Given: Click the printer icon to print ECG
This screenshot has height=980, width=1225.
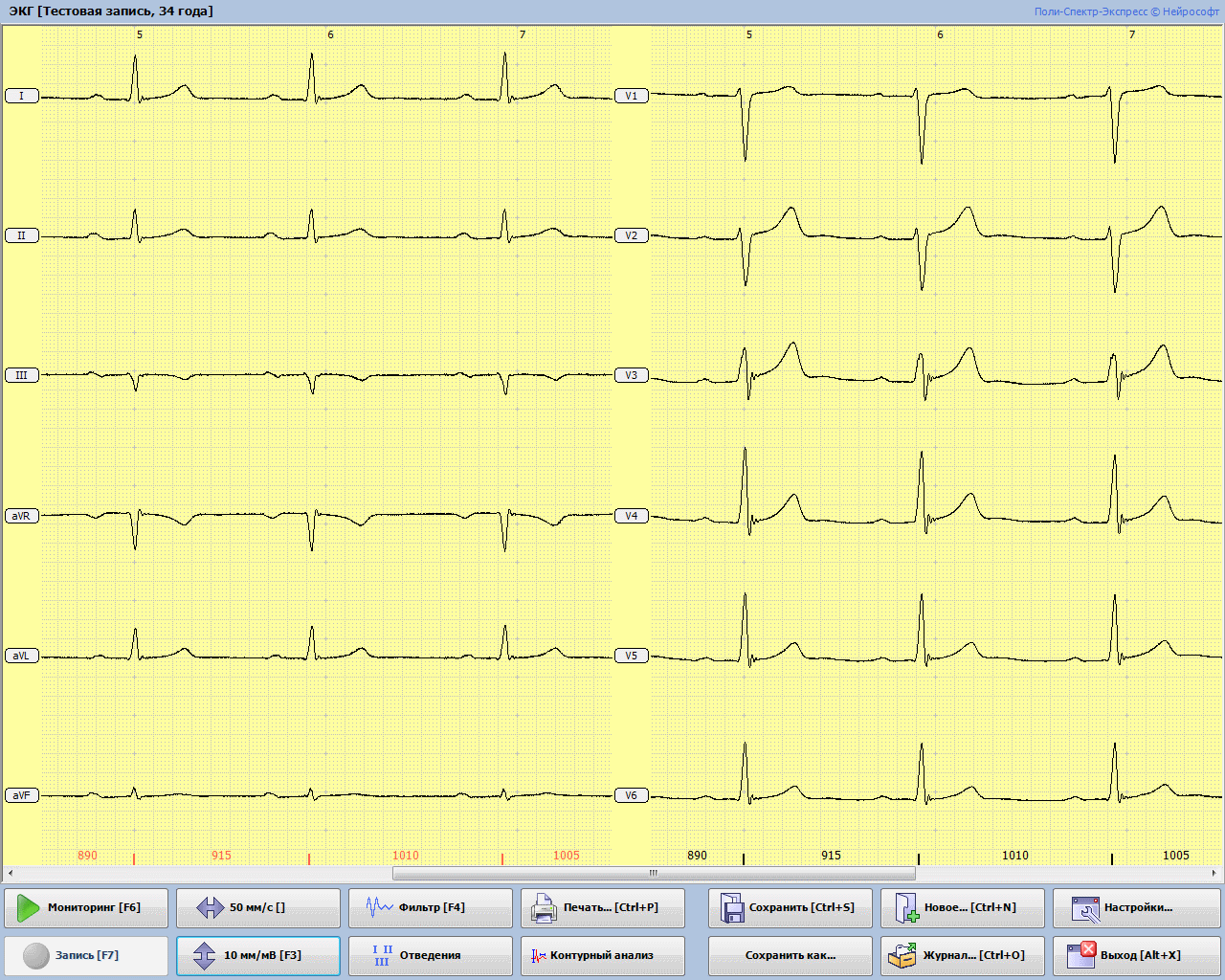Looking at the screenshot, I should point(544,907).
